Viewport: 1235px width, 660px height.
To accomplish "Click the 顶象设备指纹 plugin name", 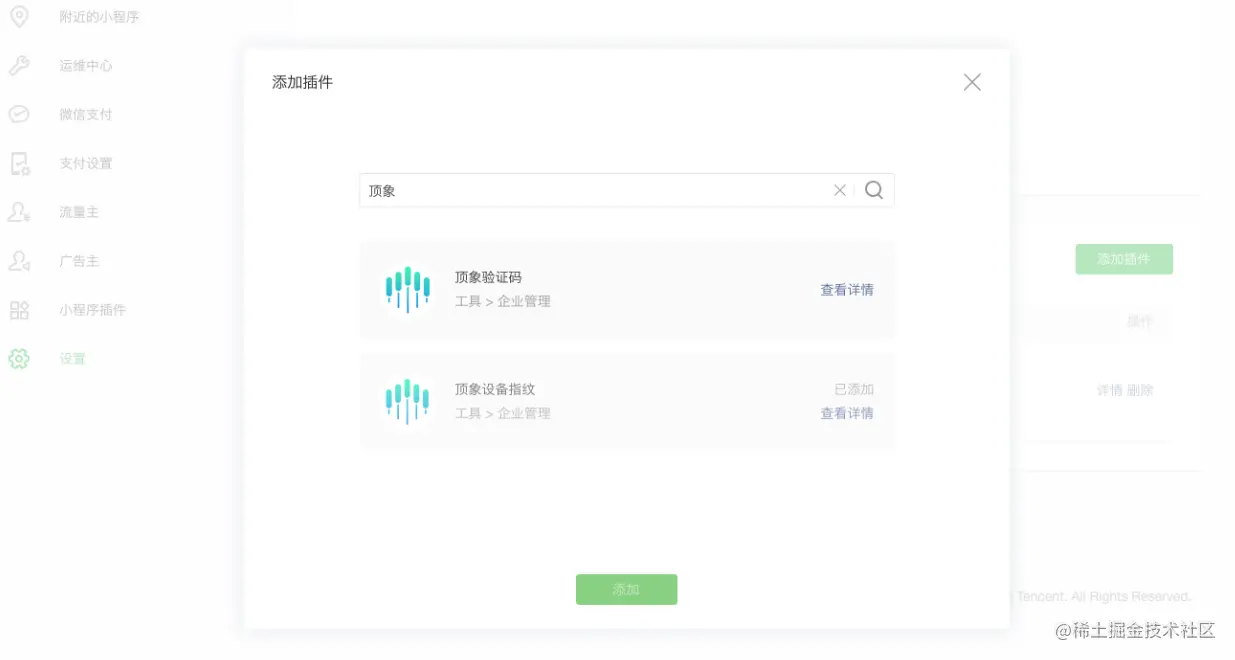I will pos(495,389).
